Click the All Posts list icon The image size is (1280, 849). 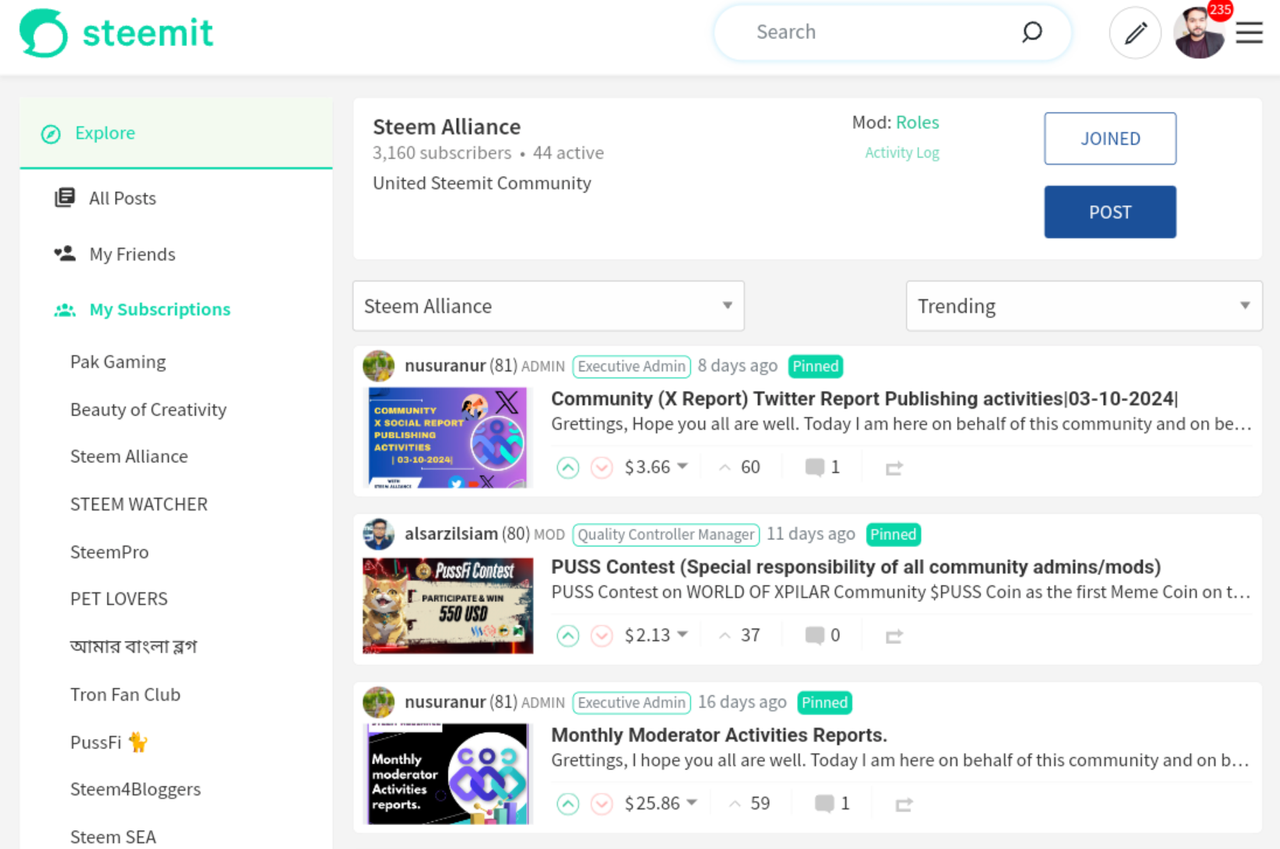point(65,198)
